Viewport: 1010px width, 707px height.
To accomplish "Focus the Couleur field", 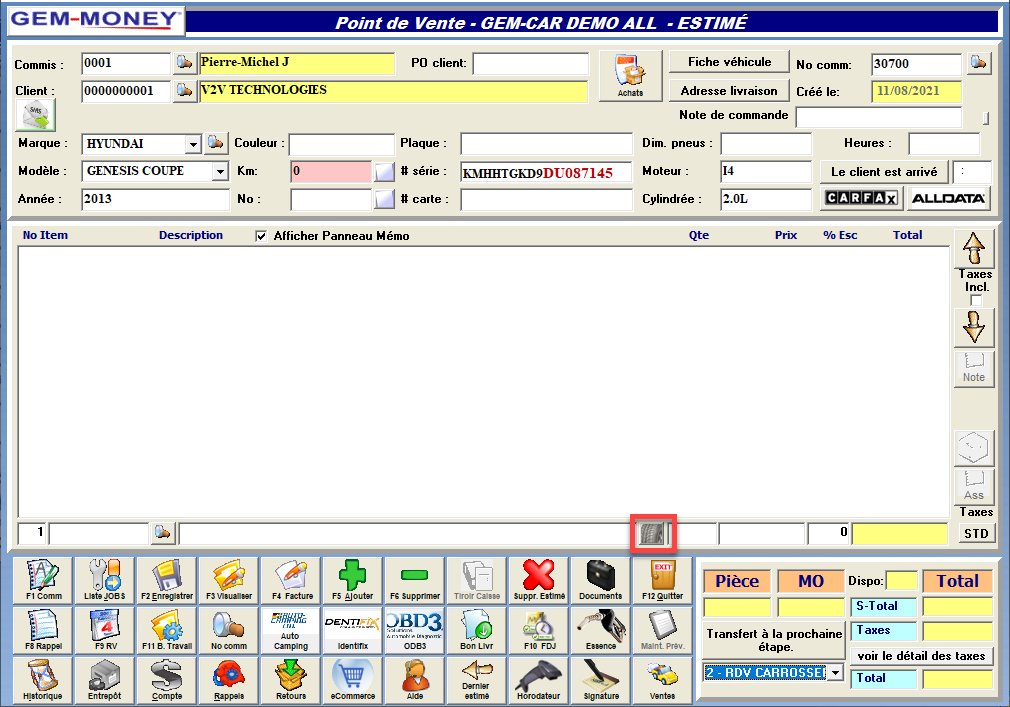I will (341, 144).
